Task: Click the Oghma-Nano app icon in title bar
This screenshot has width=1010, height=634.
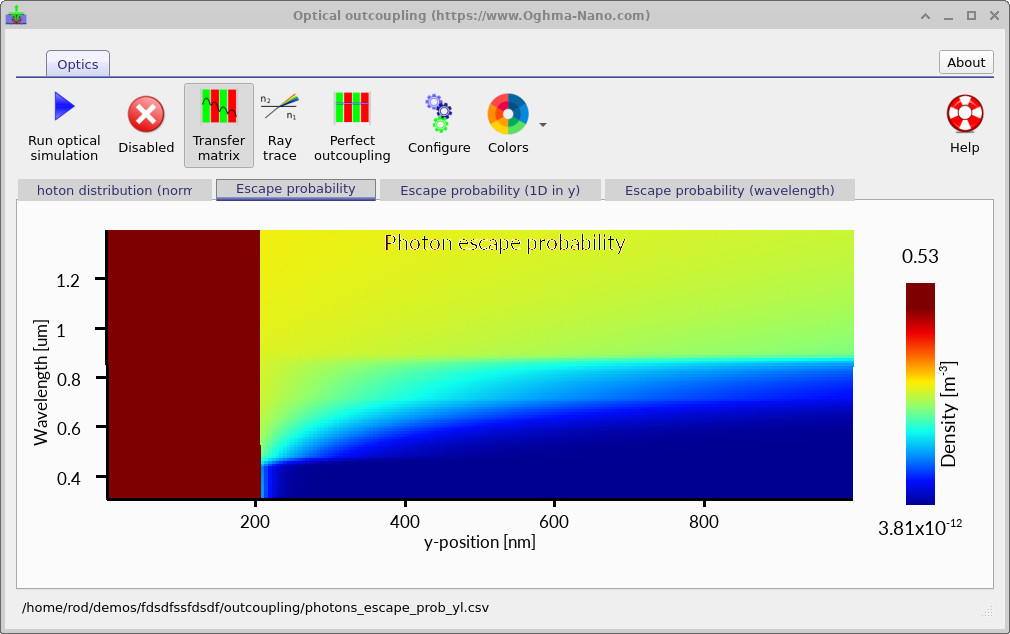Action: (x=15, y=15)
